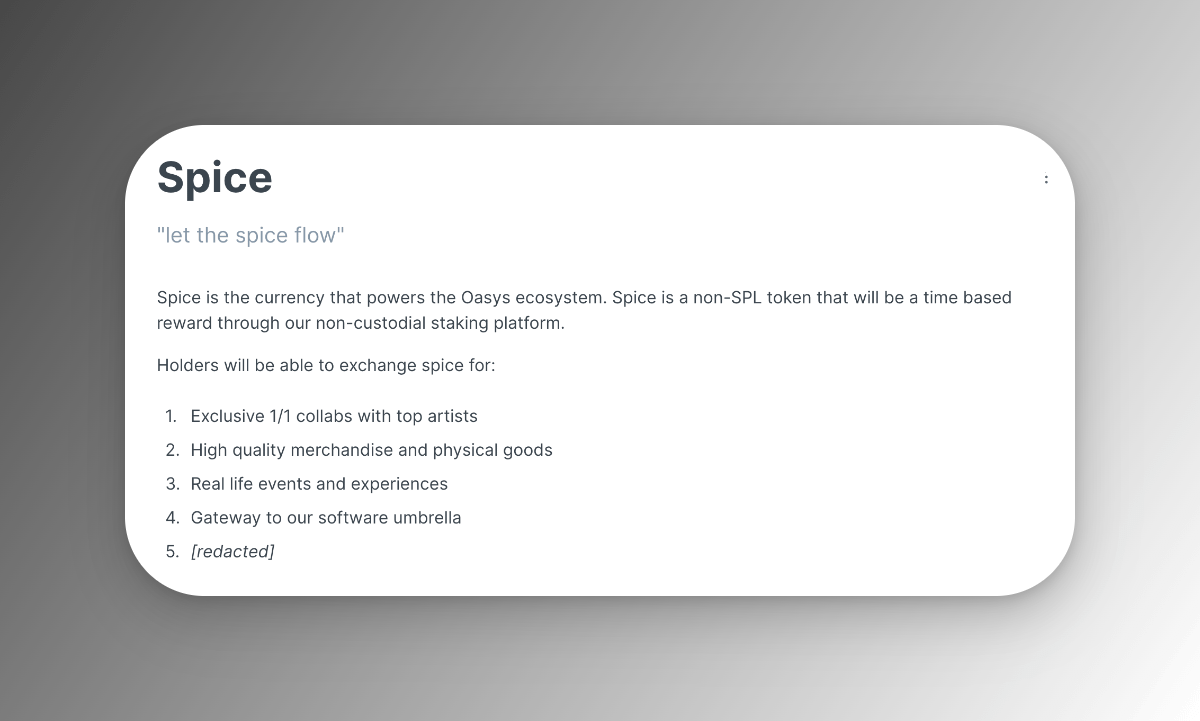The width and height of the screenshot is (1200, 721).
Task: Click the word "merchandise" in the list
Action: point(342,451)
